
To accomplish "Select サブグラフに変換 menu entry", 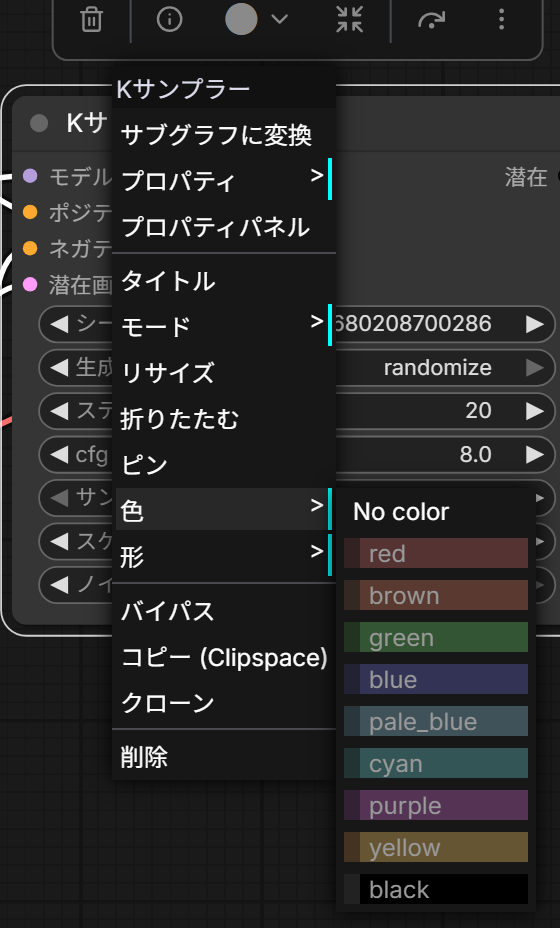I will pos(224,135).
